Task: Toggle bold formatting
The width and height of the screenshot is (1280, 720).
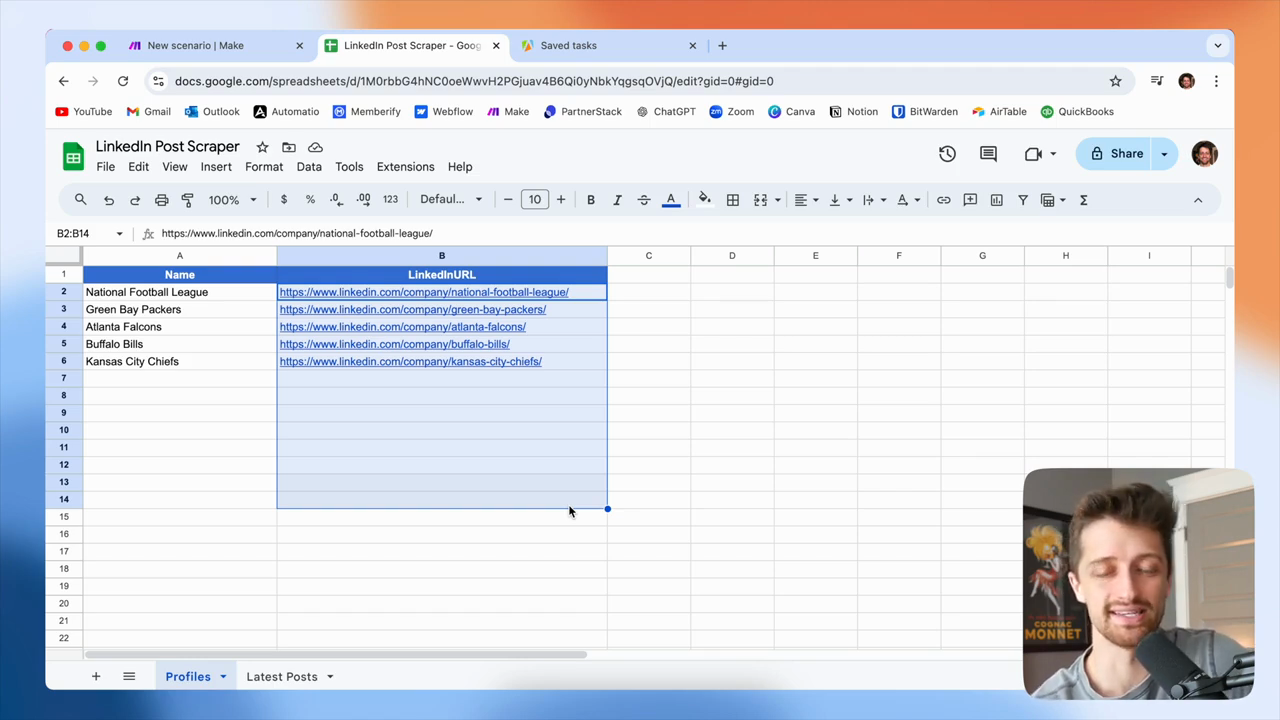Action: pyautogui.click(x=591, y=200)
